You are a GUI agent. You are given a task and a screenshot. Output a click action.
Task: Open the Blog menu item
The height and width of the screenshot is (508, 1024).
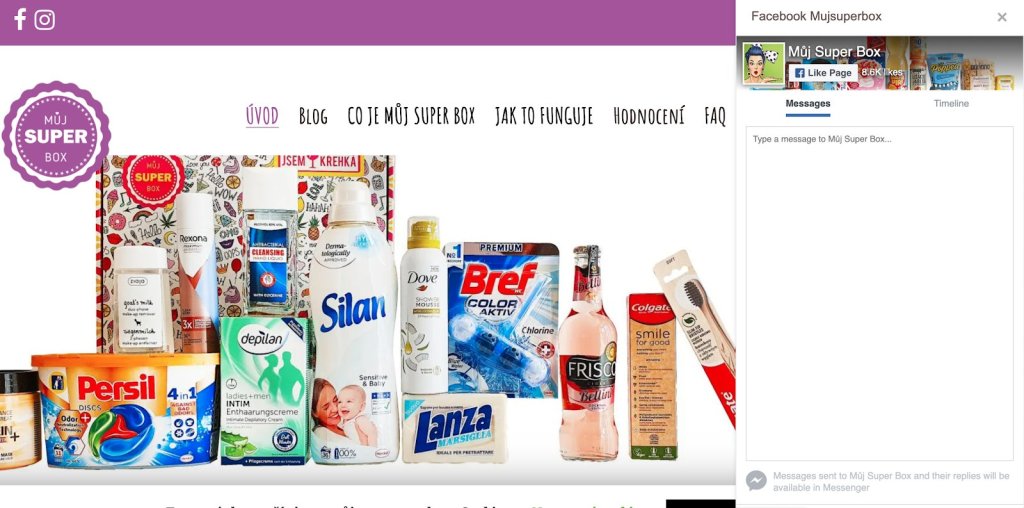(x=313, y=116)
